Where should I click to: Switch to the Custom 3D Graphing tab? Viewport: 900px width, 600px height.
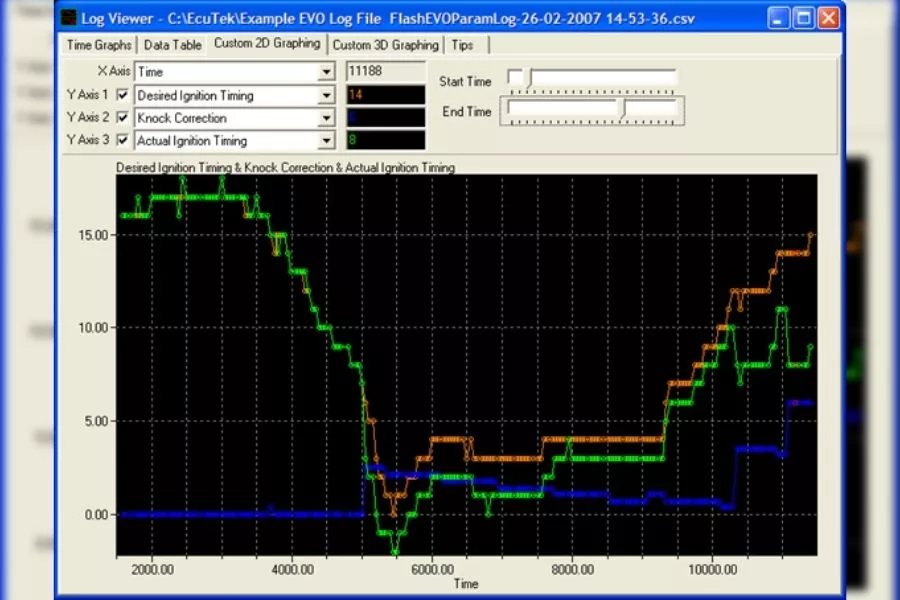[x=385, y=44]
